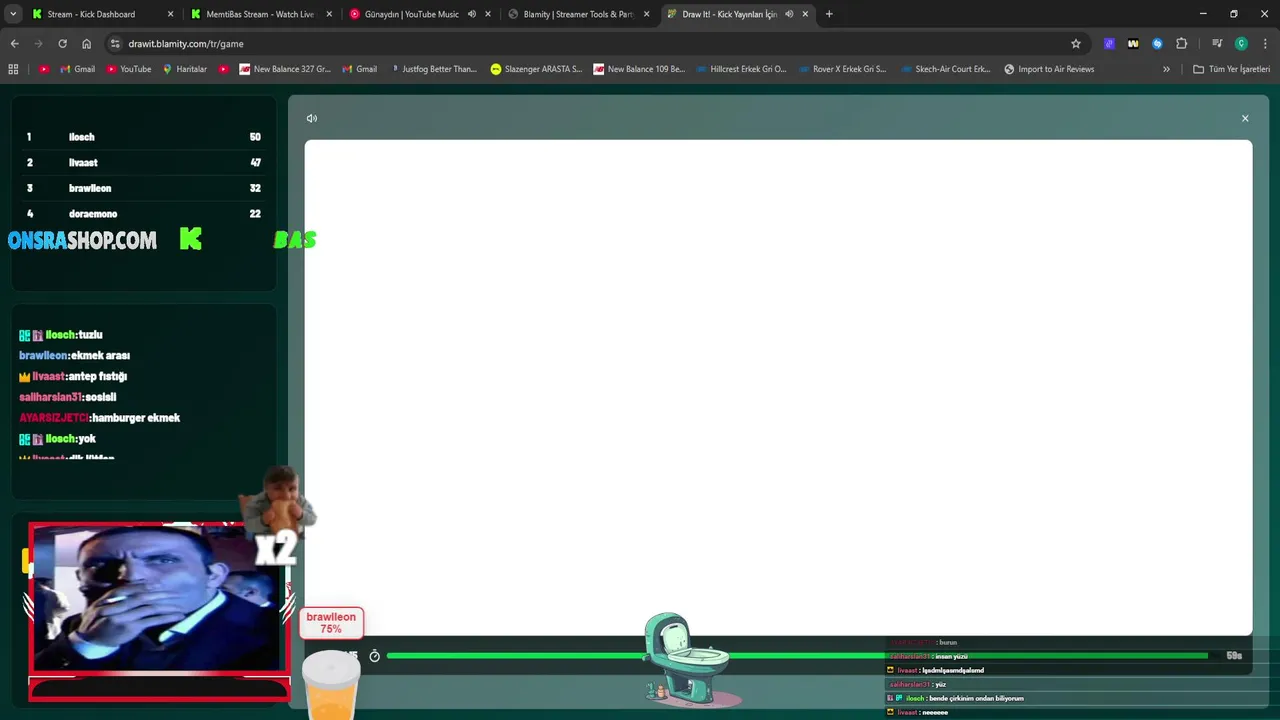Open the green profile avatar

tap(1241, 44)
